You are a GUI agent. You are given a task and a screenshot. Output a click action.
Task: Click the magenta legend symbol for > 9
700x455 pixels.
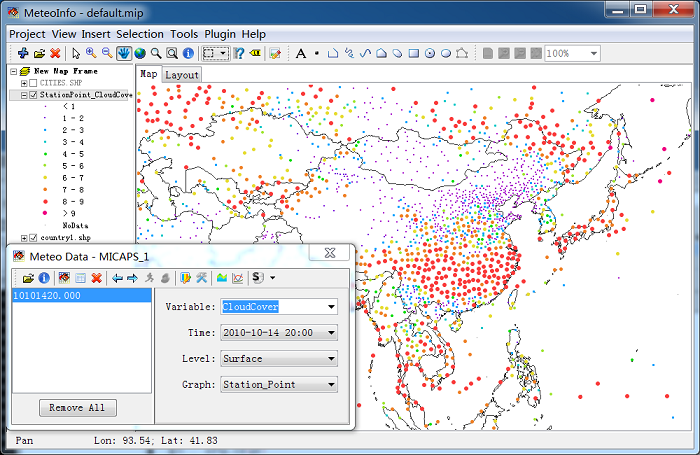(45, 213)
